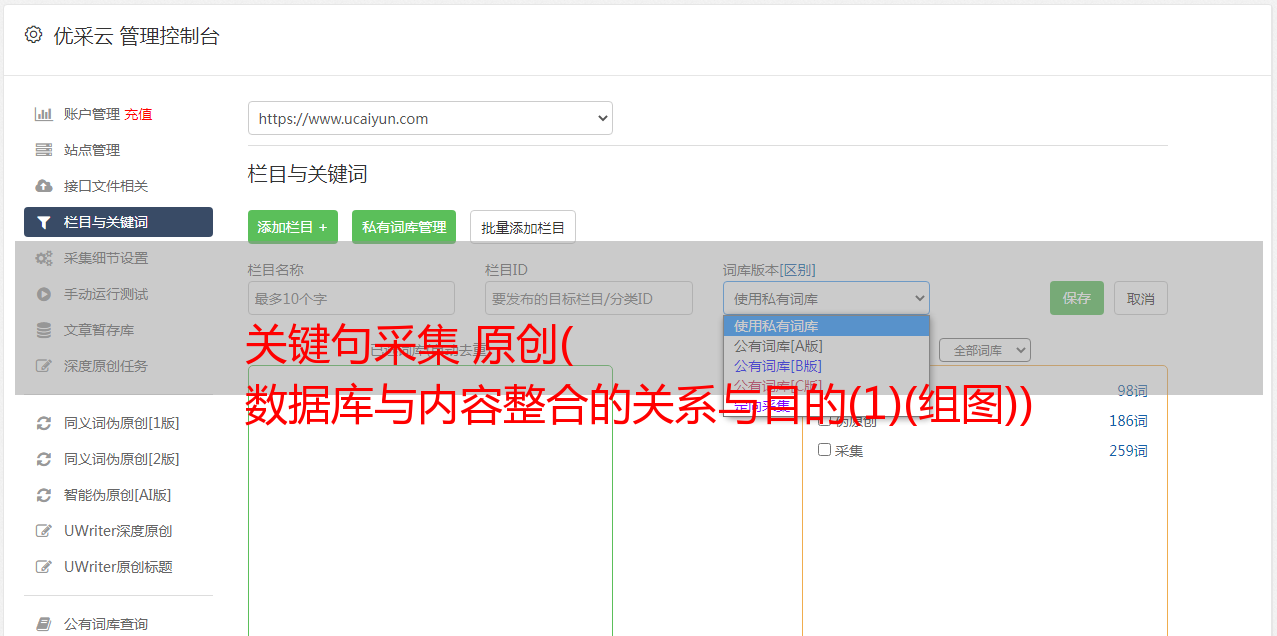Click inside the 栏目名称 input field

click(x=351, y=298)
